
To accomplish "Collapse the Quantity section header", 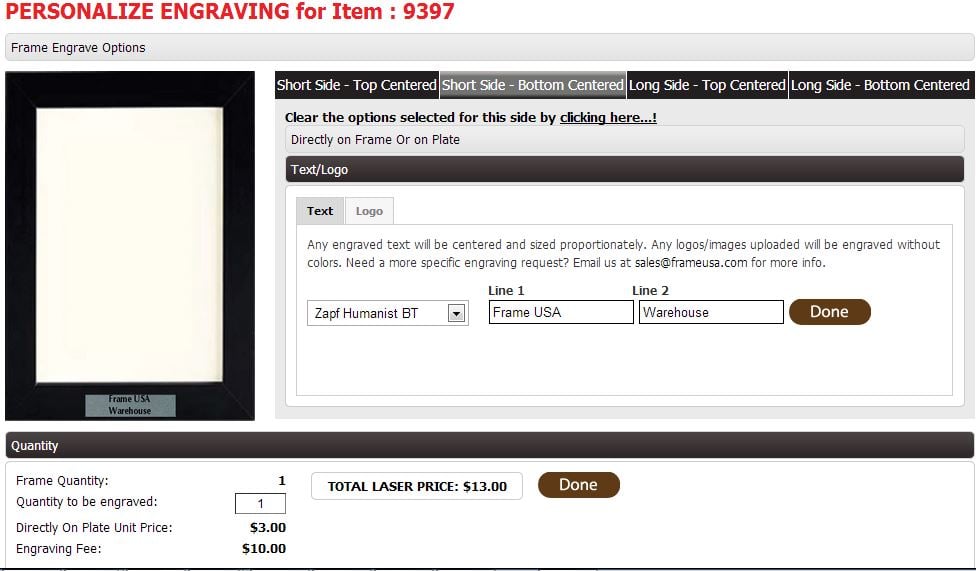I will (x=489, y=445).
